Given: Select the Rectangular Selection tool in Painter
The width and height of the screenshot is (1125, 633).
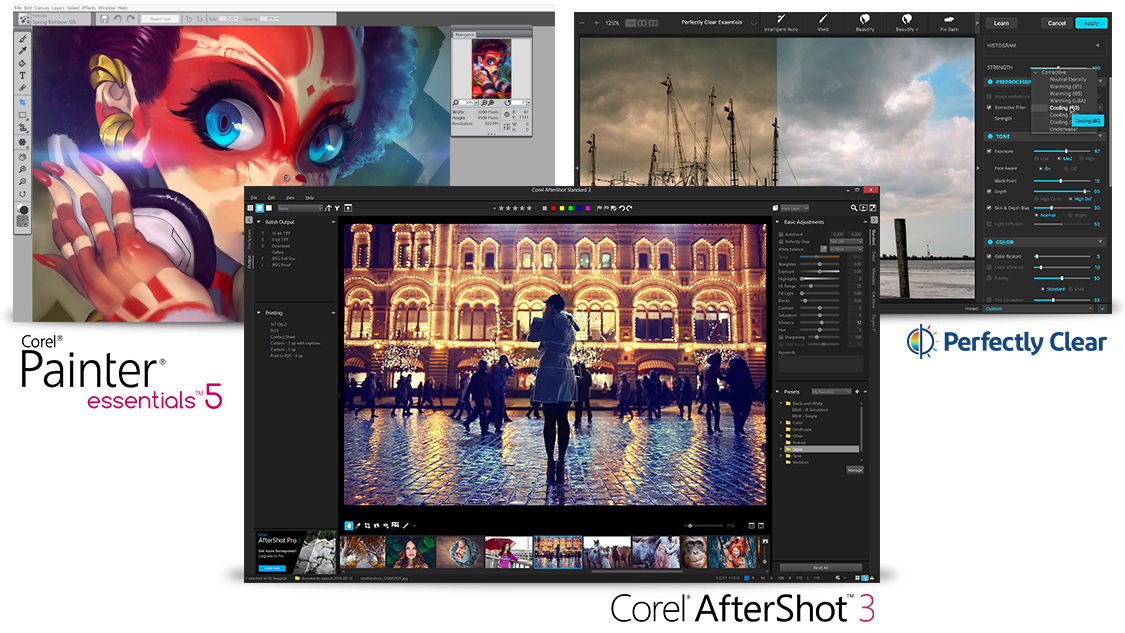Looking at the screenshot, I should click(22, 115).
